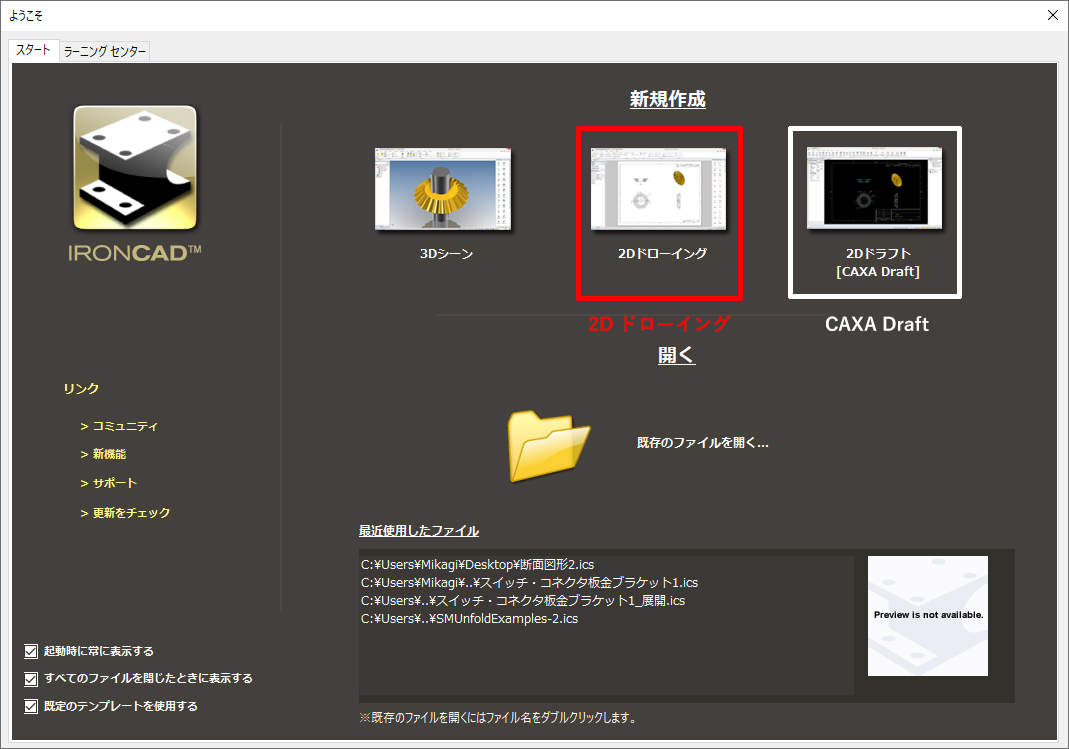Toggle すべてのファイルを閉じたときに表示する checkbox

31,678
